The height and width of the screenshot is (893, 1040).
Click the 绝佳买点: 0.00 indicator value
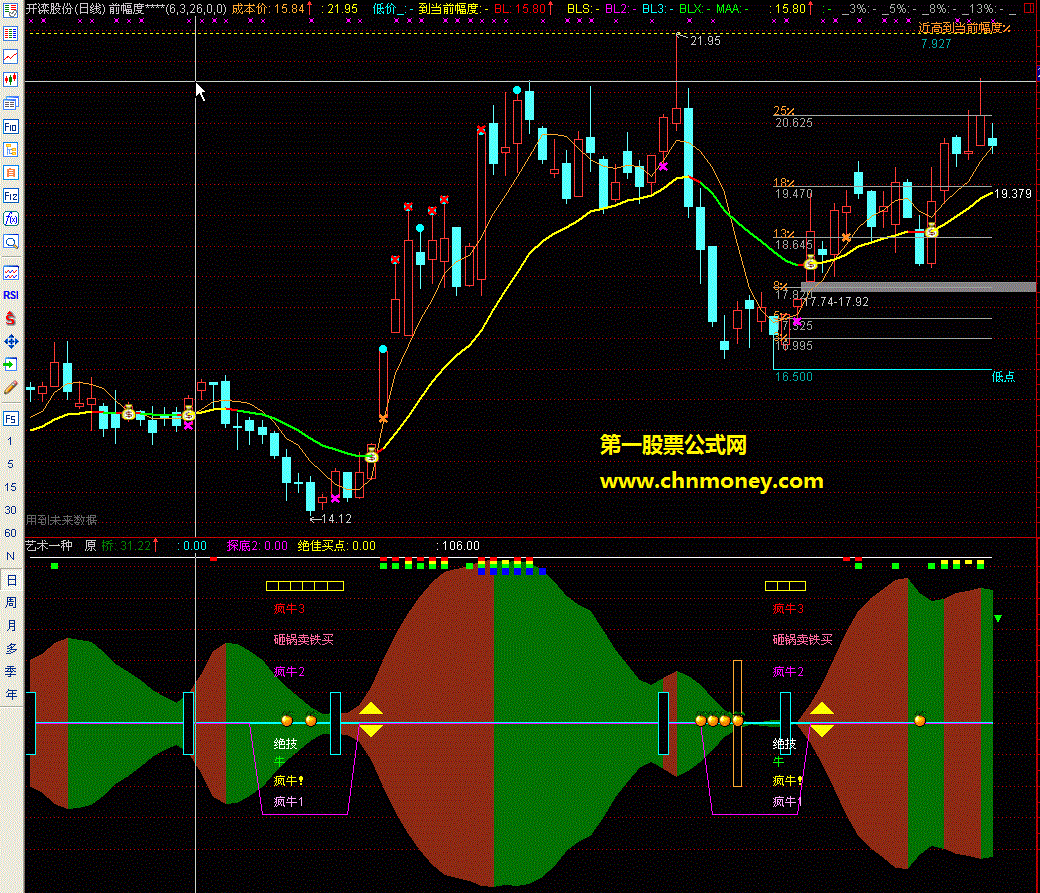click(336, 545)
